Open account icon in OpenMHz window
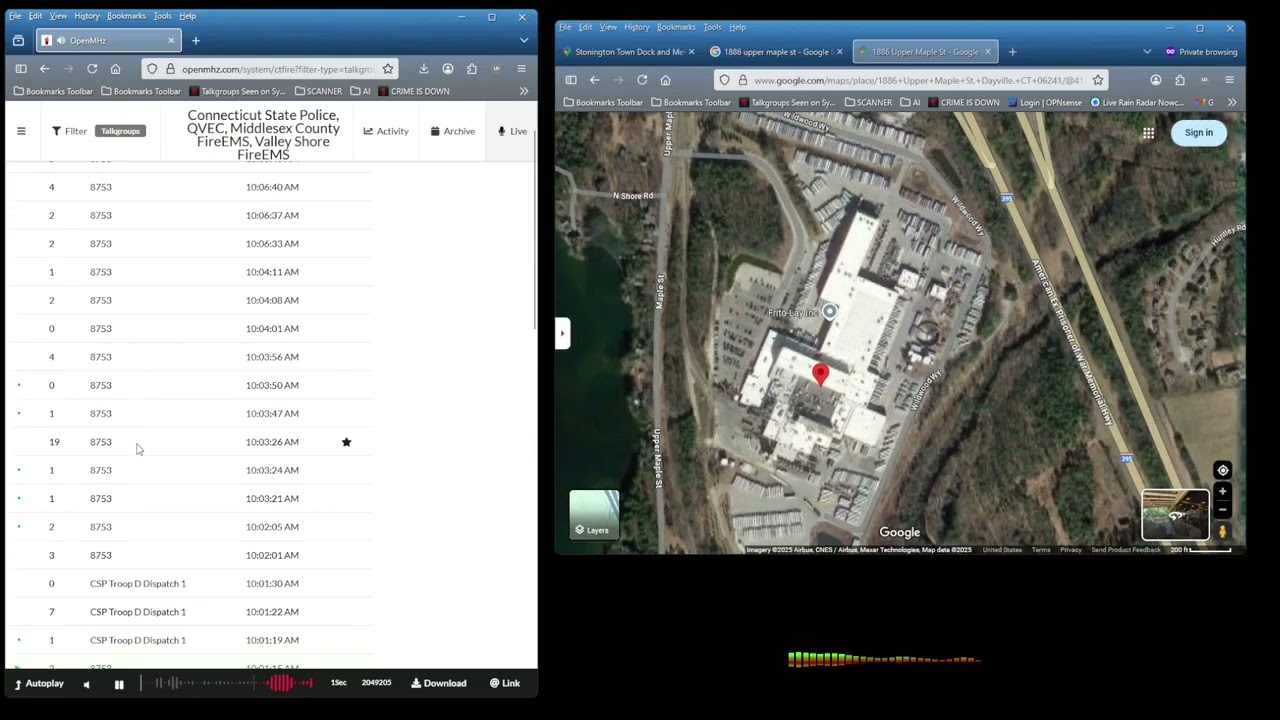Screen dimensions: 1280x720 click(x=448, y=69)
